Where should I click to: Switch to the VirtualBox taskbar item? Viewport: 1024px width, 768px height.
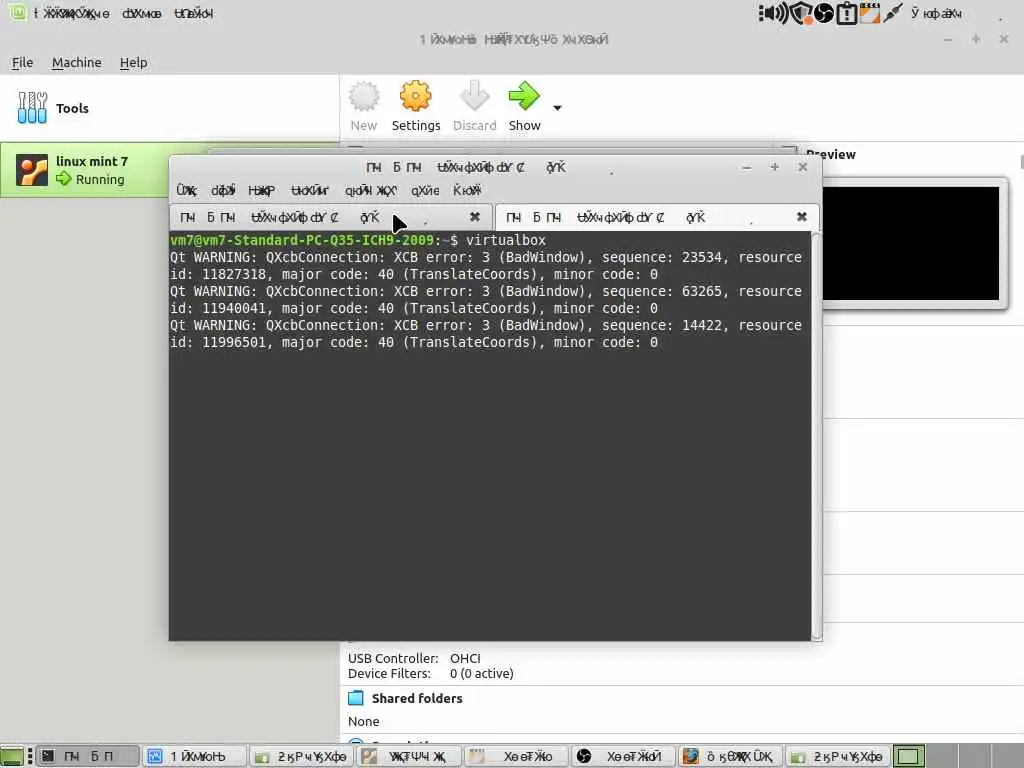(194, 756)
